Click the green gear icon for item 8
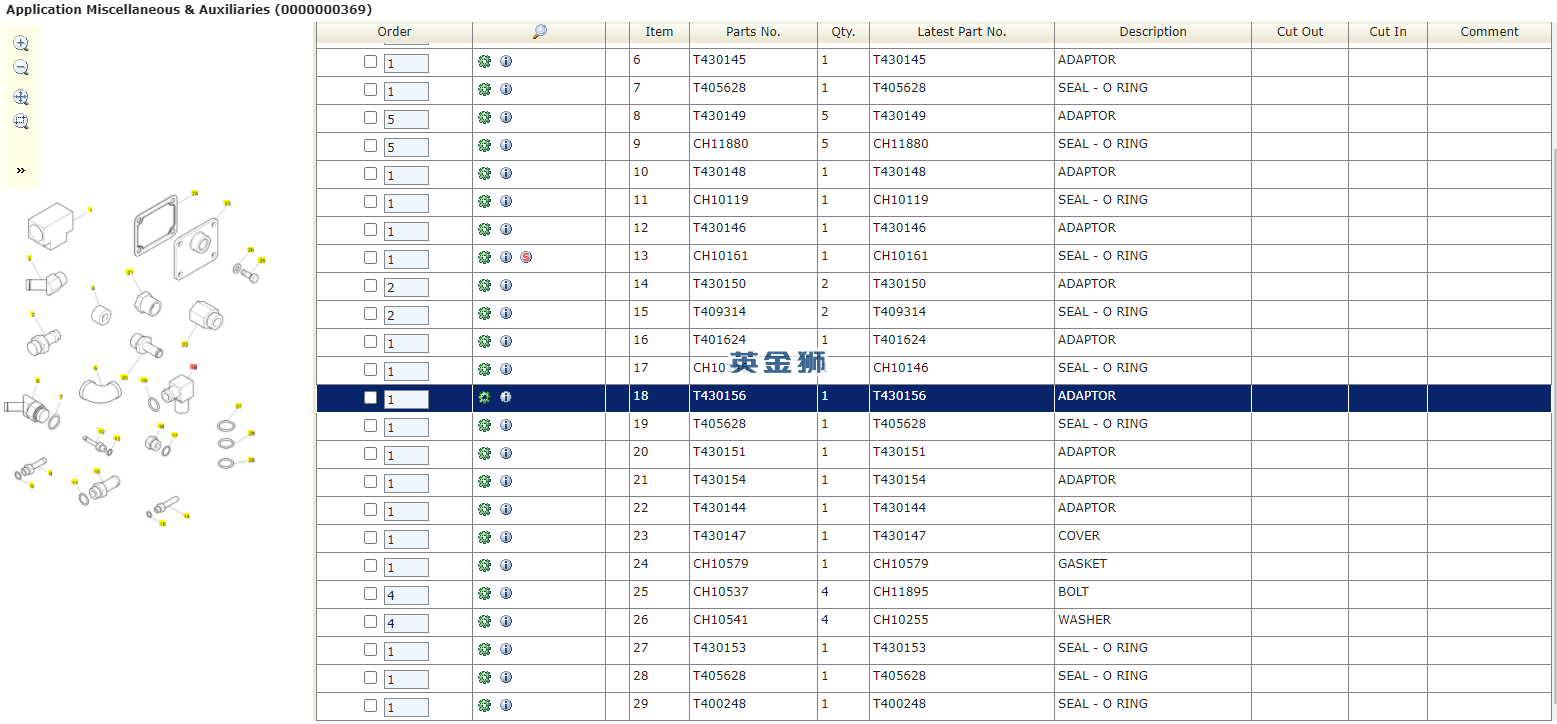The height and width of the screenshot is (724, 1557). click(x=484, y=117)
